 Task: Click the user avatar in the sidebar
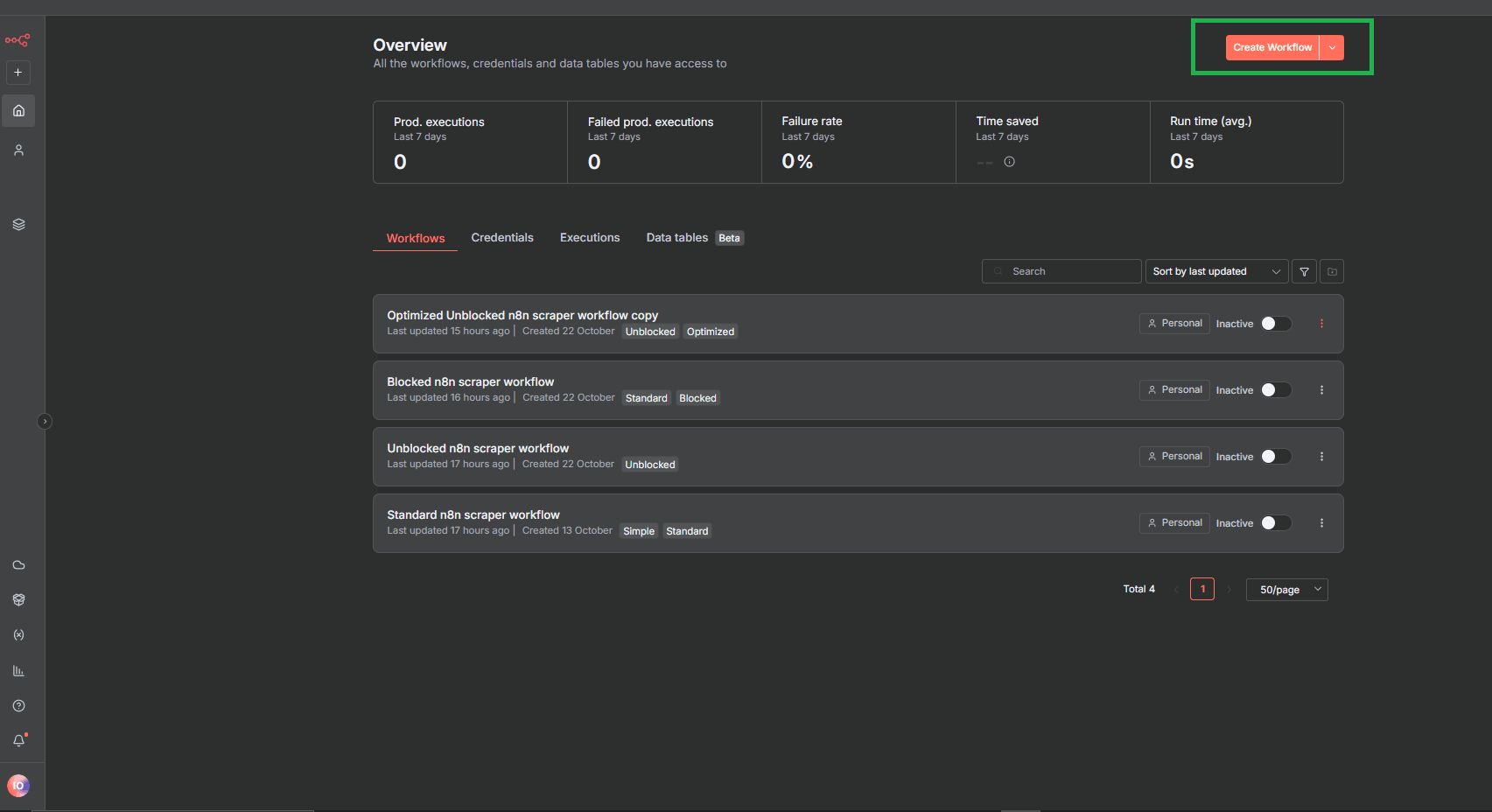point(18,786)
